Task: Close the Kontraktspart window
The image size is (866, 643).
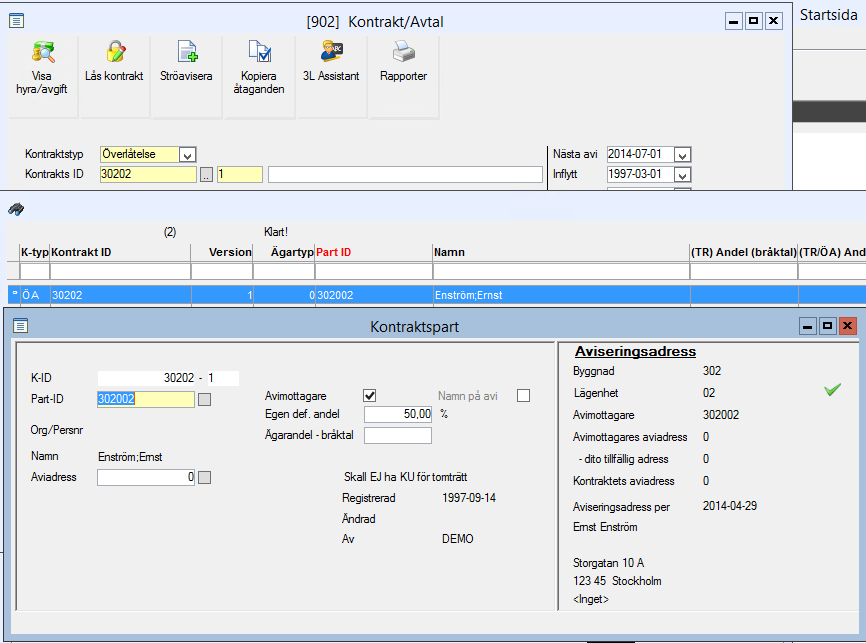Action: (x=847, y=326)
